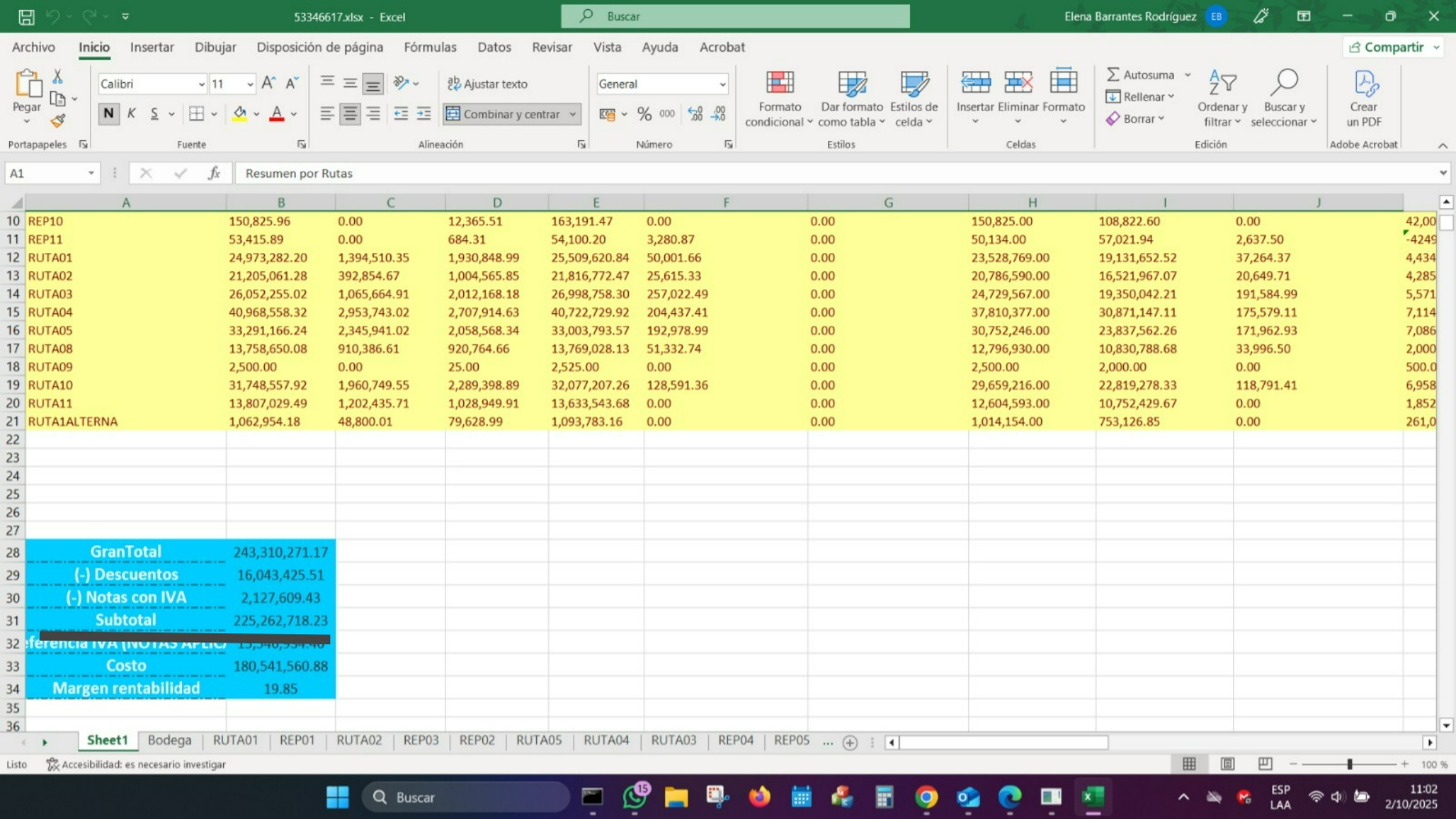The height and width of the screenshot is (819, 1456).
Task: Expand the Name Box dropdown arrow
Action: pos(91,173)
